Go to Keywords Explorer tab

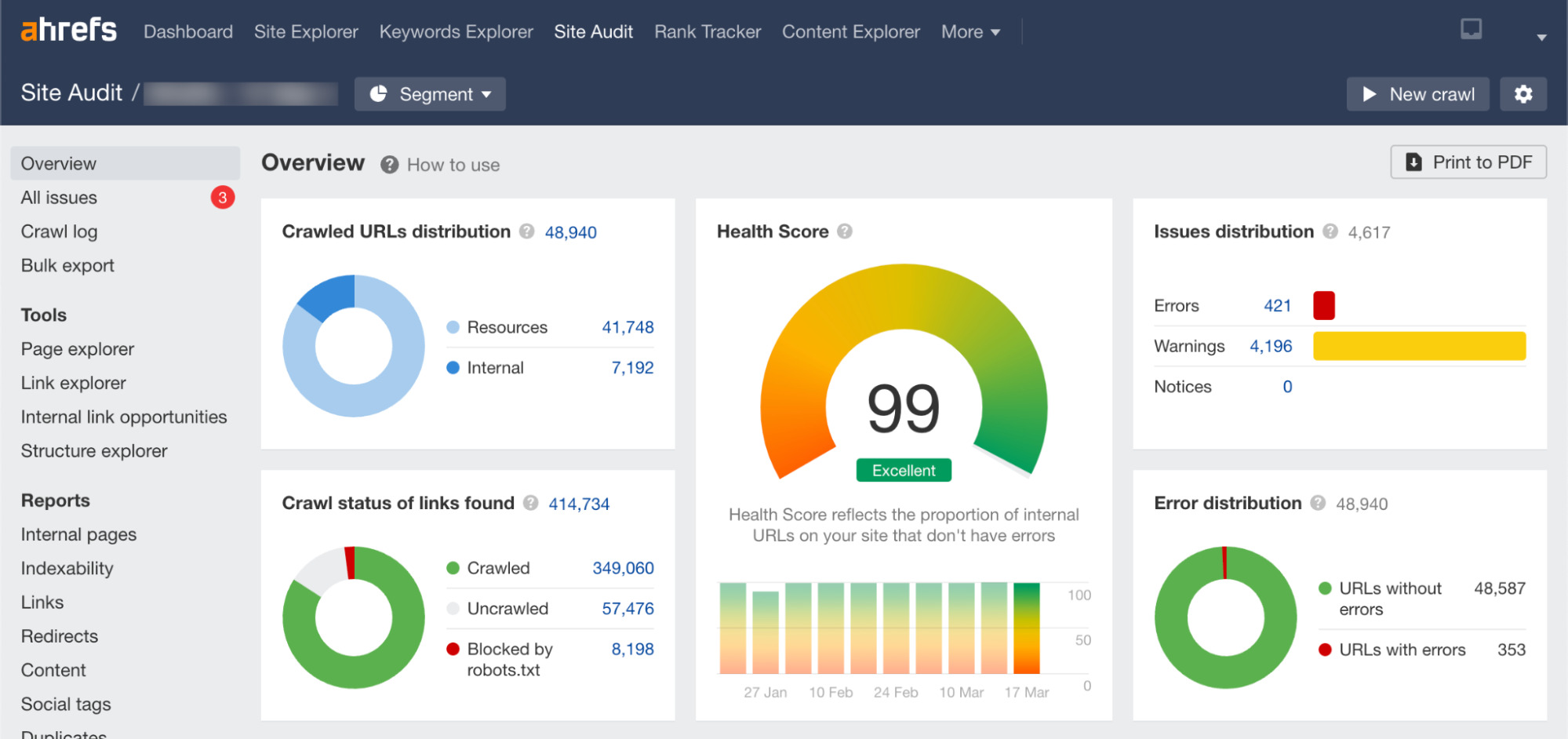tap(456, 32)
